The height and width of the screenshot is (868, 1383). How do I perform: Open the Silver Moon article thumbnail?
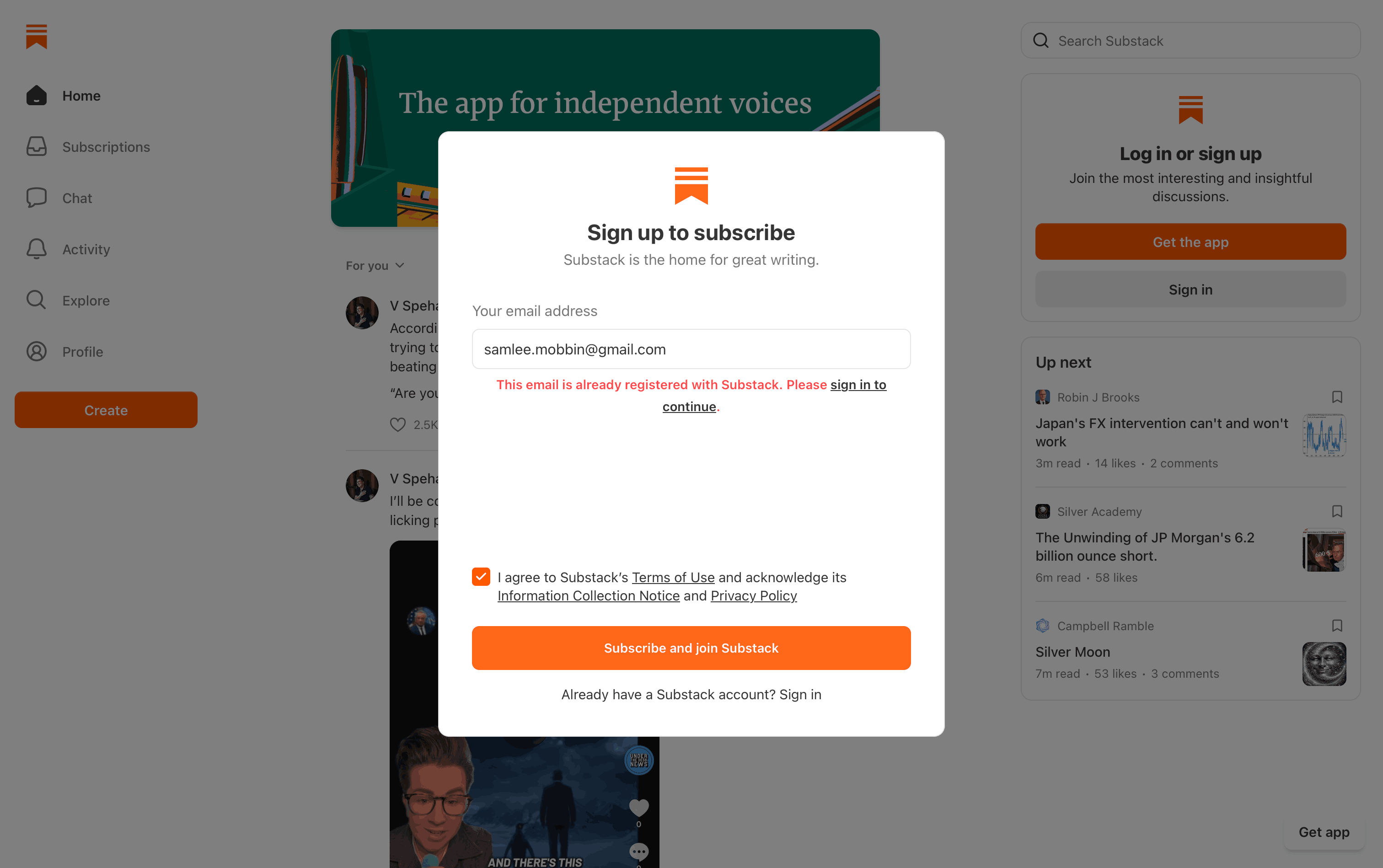coord(1324,664)
